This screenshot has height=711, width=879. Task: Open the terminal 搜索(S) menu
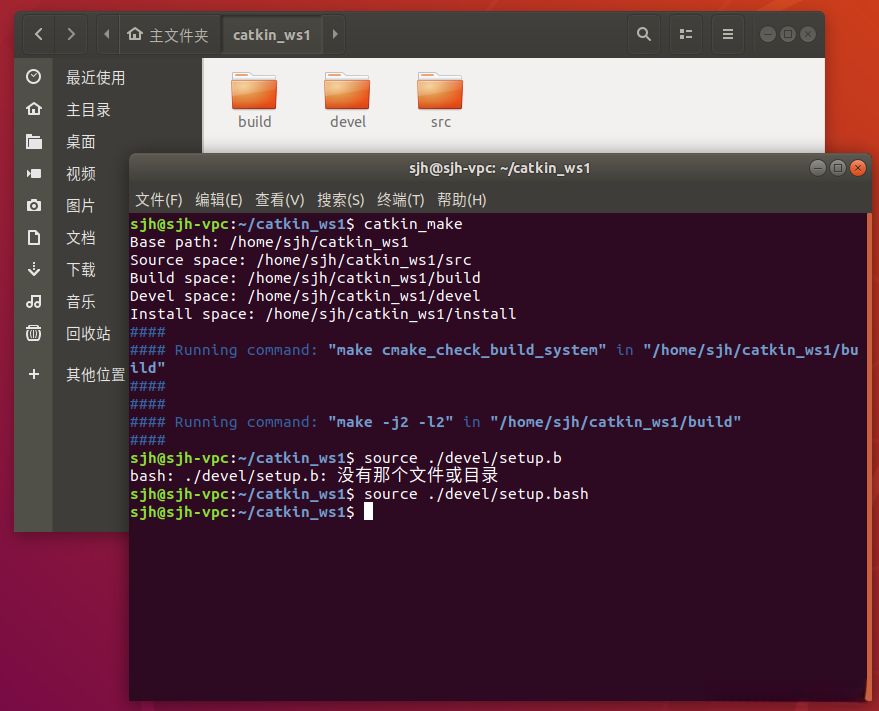click(340, 200)
